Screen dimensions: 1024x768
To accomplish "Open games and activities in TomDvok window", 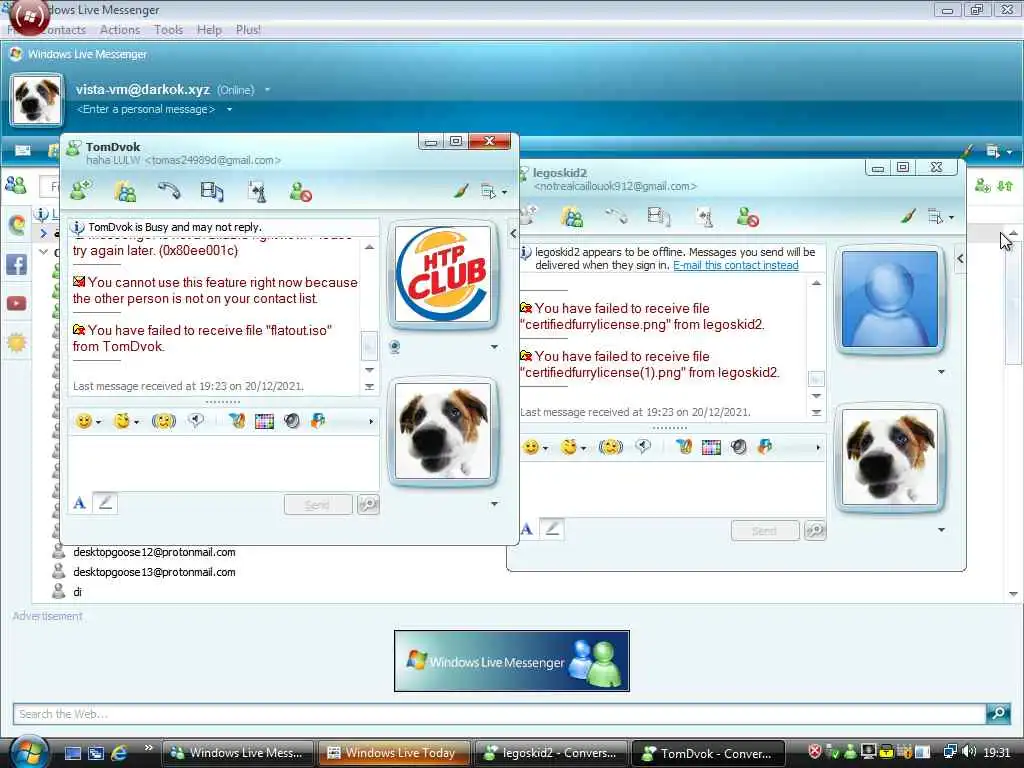I will [257, 191].
